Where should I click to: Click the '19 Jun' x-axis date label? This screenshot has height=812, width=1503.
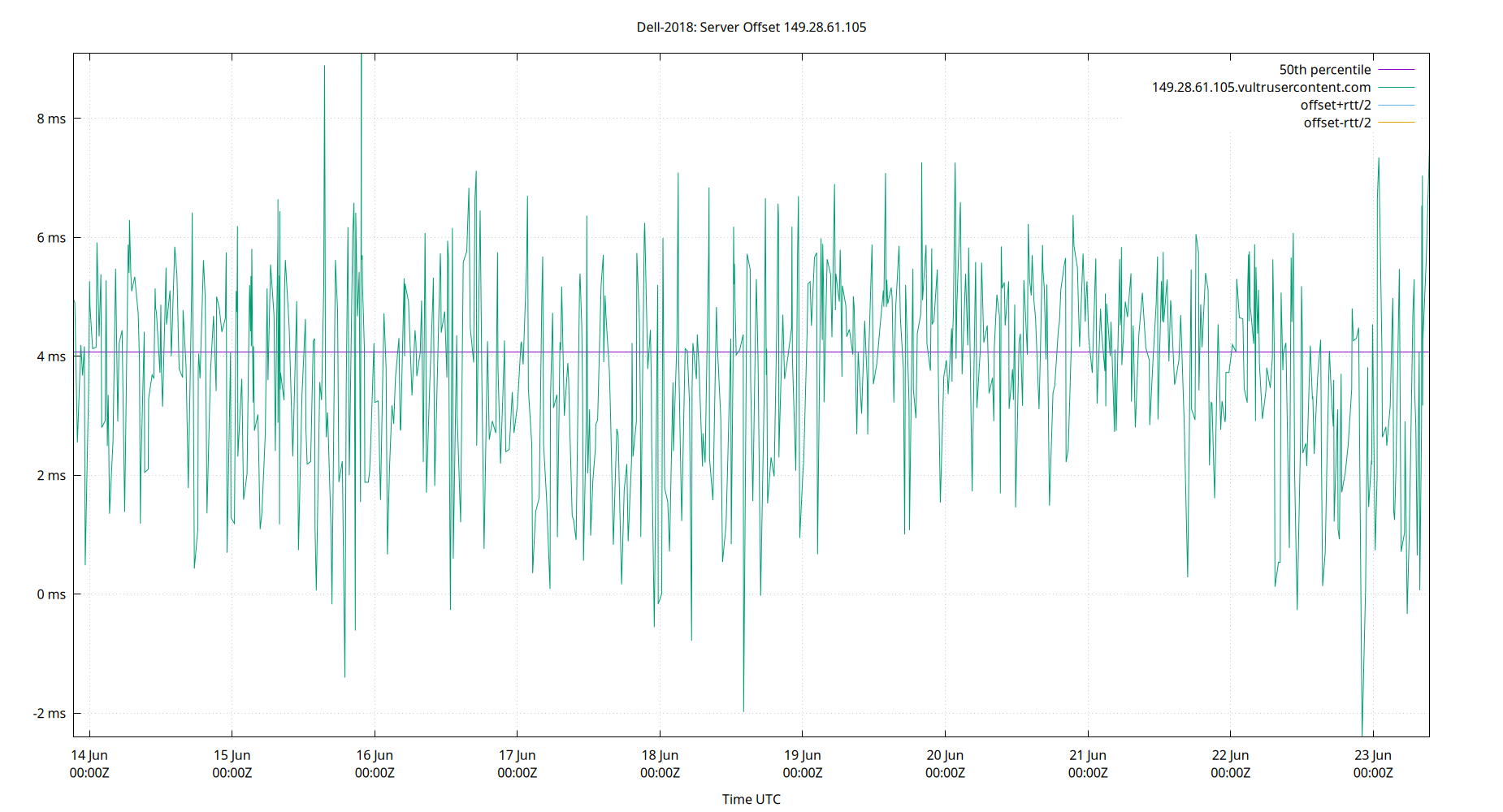coord(803,755)
